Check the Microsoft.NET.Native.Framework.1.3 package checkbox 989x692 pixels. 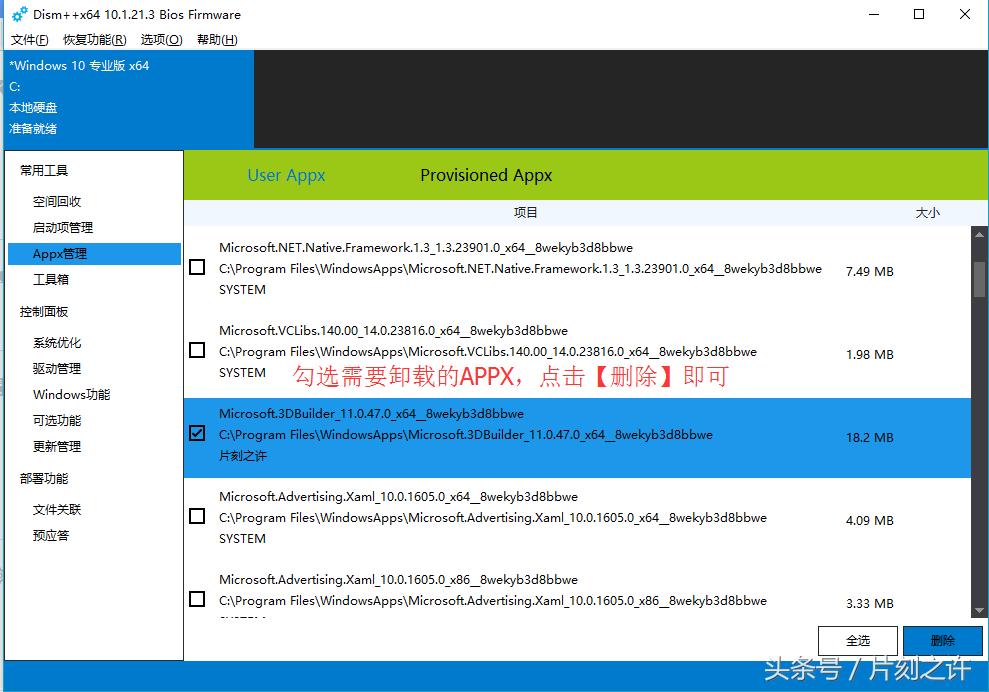pyautogui.click(x=197, y=267)
